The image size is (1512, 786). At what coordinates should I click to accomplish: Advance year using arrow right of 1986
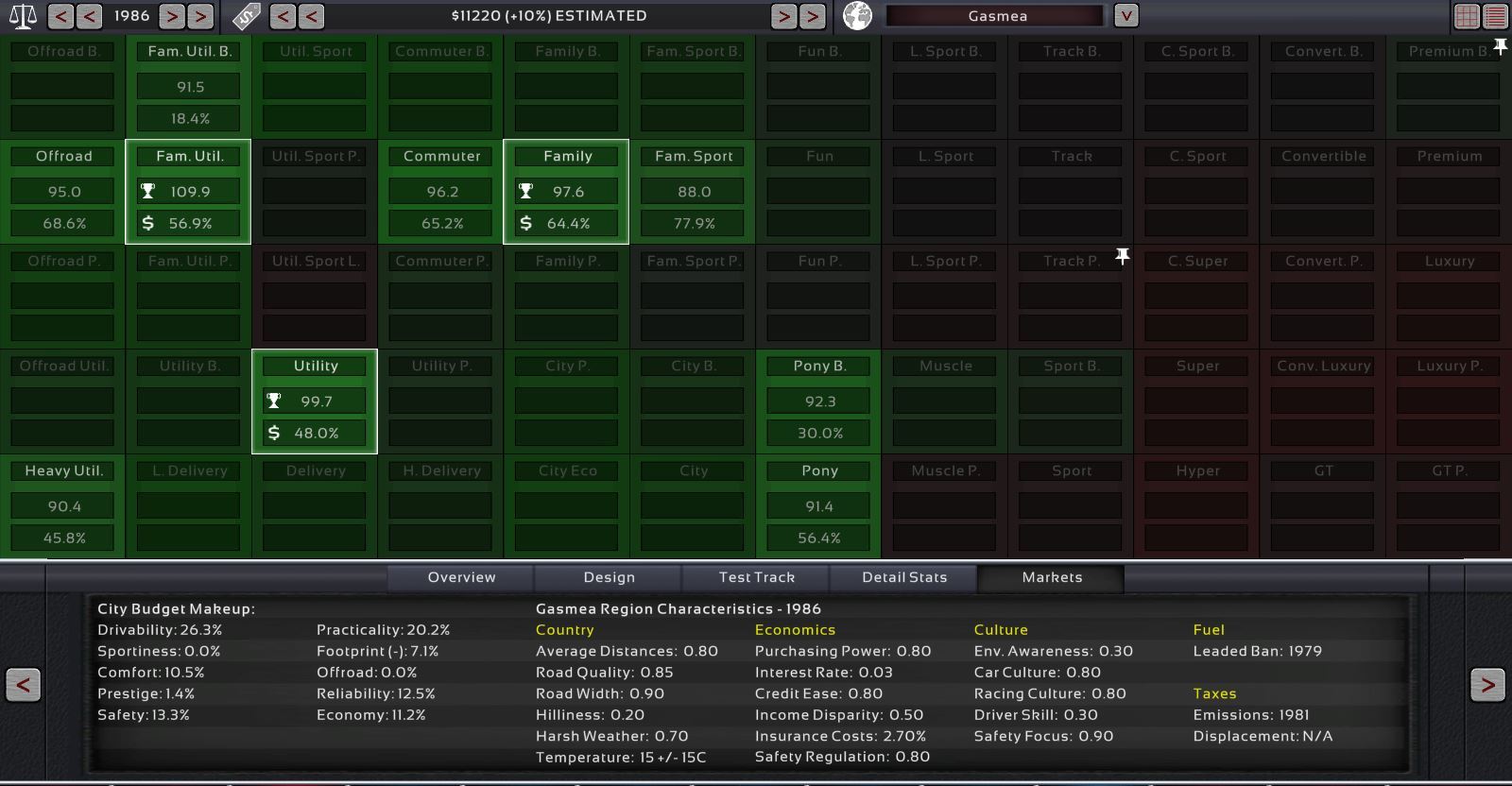[171, 16]
